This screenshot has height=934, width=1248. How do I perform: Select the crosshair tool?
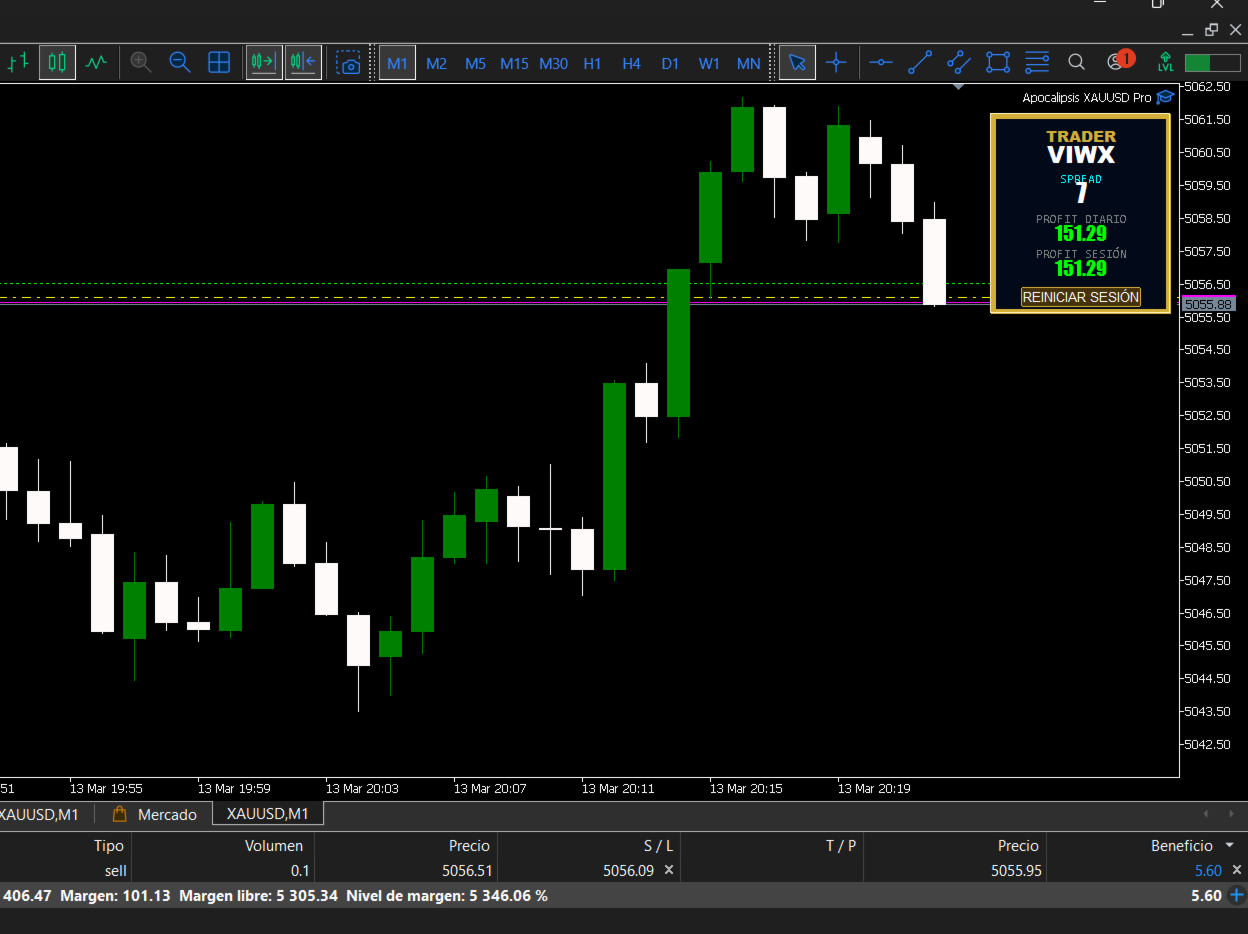(x=836, y=63)
